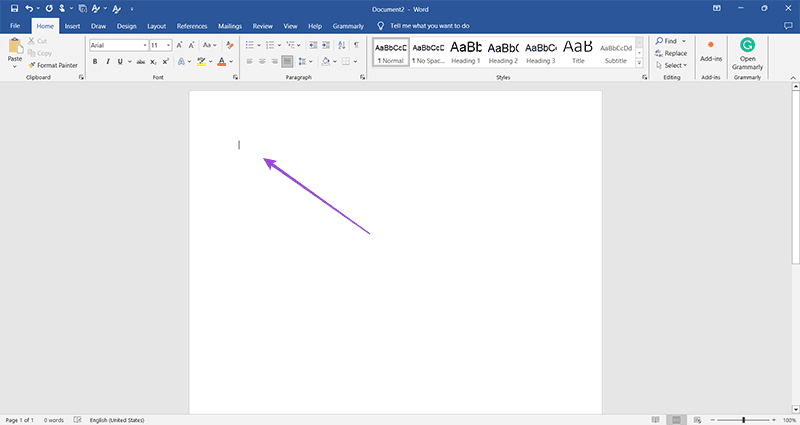Toggle Italic formatting
Viewport: 800px width, 425px height.
pos(108,62)
